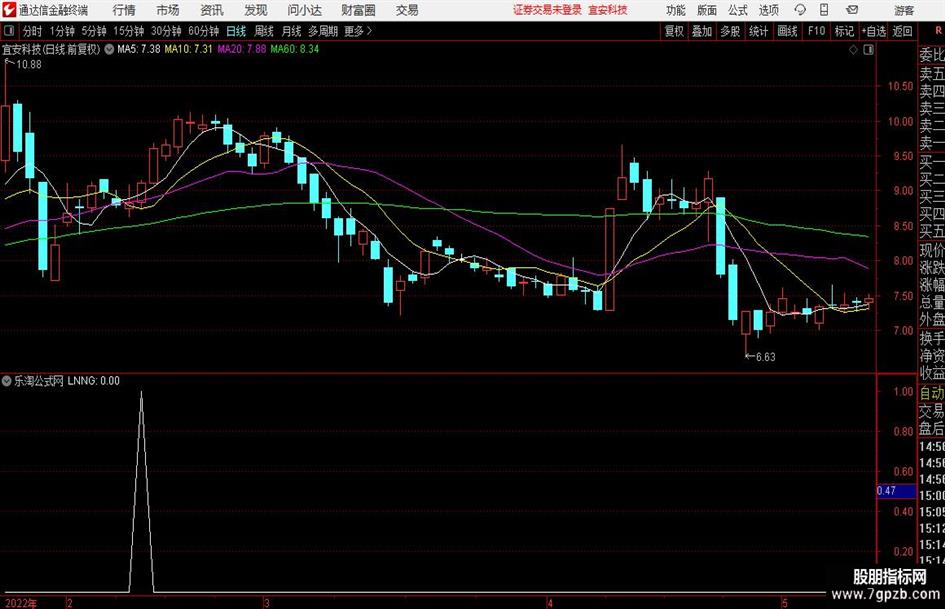
Task: Click the red 宜安科技 stock name in title bar
Action: click(x=608, y=10)
